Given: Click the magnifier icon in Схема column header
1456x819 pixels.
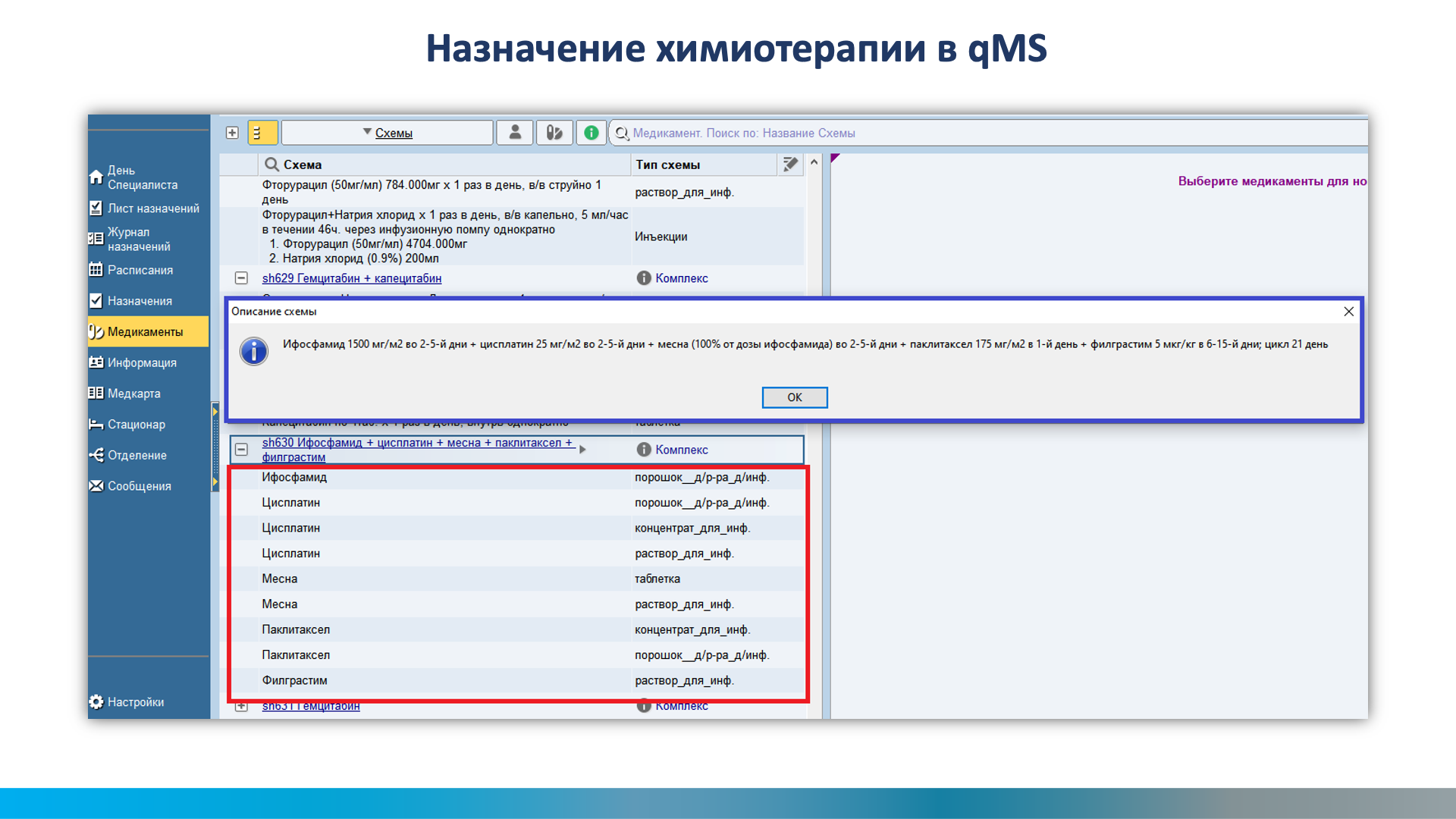Looking at the screenshot, I should [271, 165].
